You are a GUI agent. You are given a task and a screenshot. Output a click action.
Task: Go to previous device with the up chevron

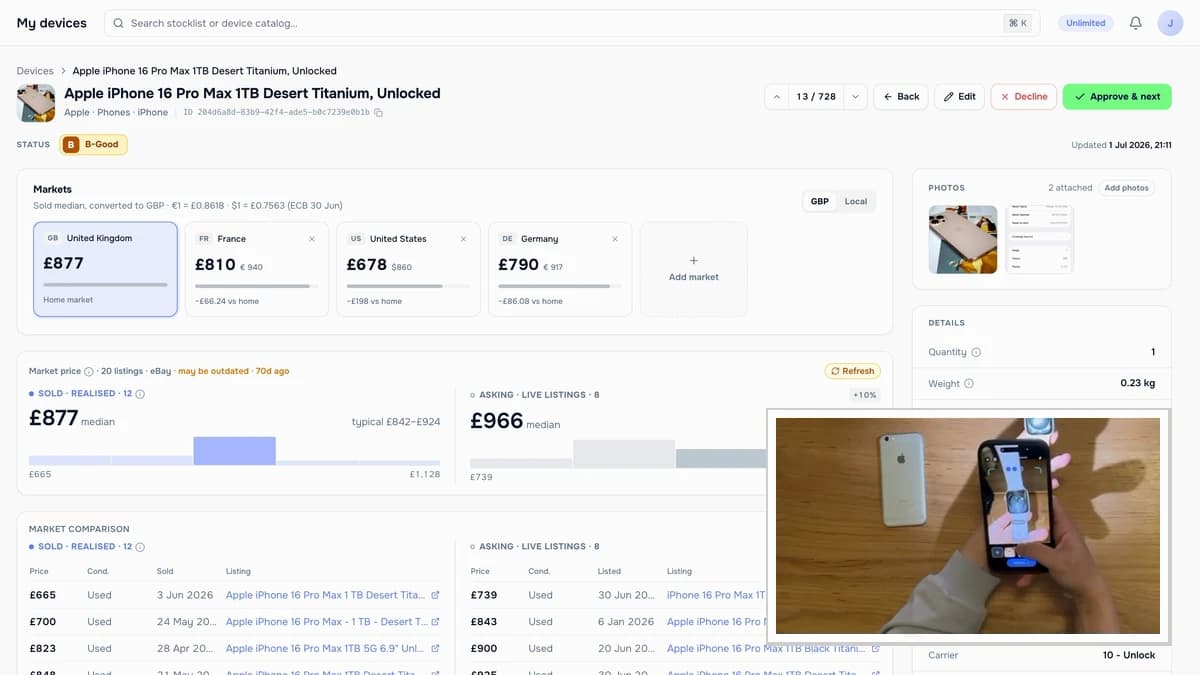click(777, 97)
